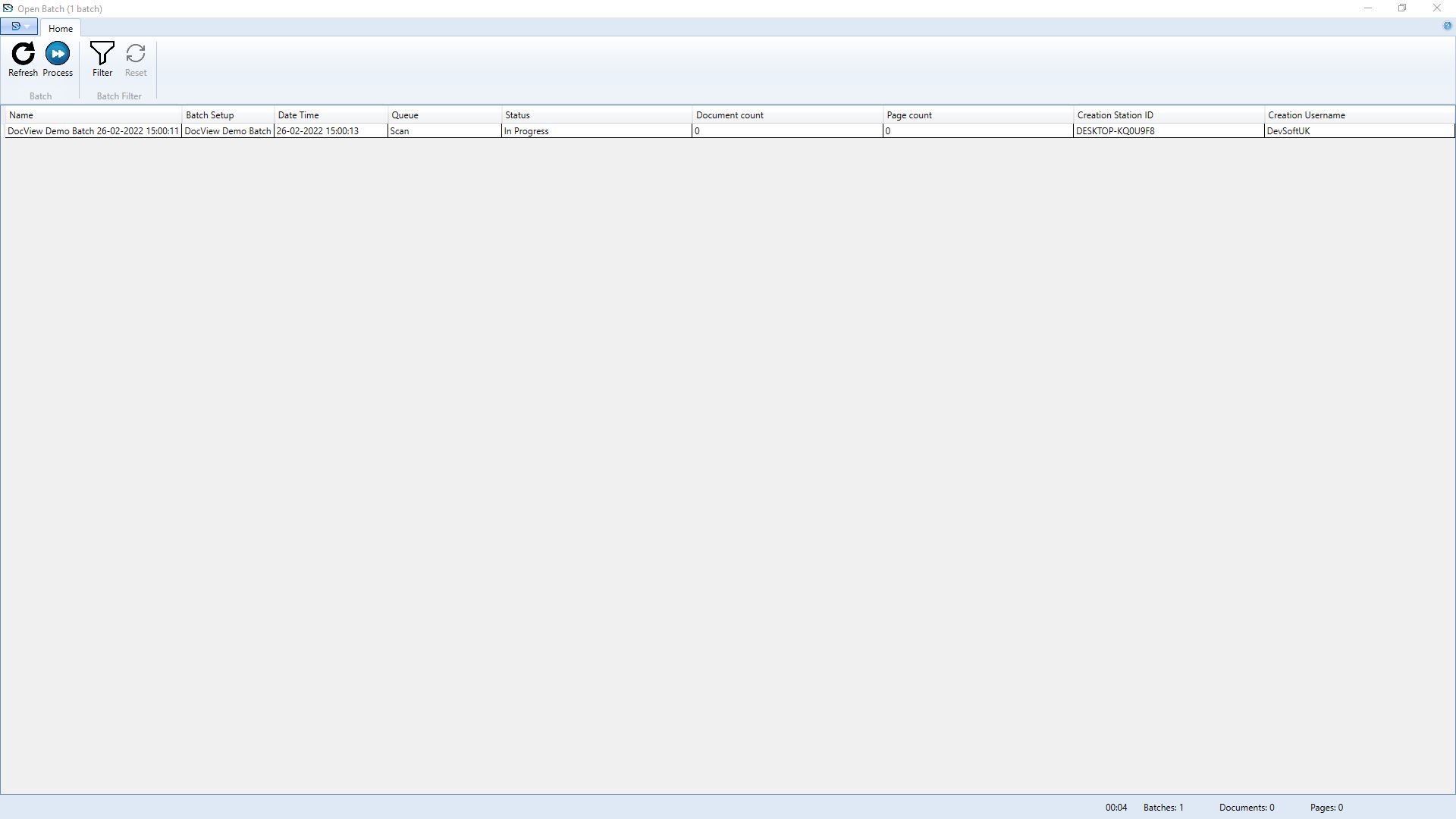Select the DocView Demo Batch row
The image size is (1456, 819).
coord(93,131)
